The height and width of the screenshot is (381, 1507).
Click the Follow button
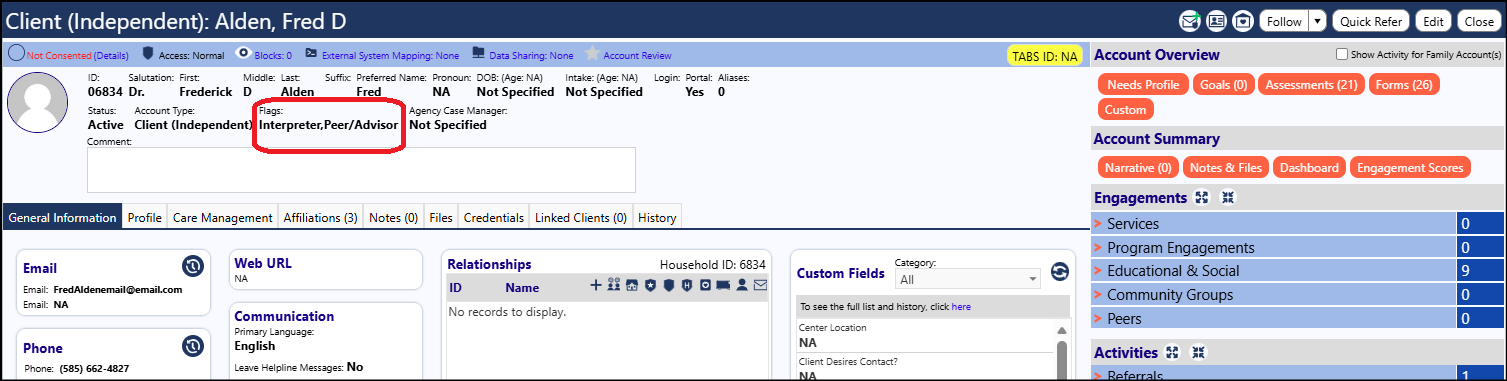1283,21
